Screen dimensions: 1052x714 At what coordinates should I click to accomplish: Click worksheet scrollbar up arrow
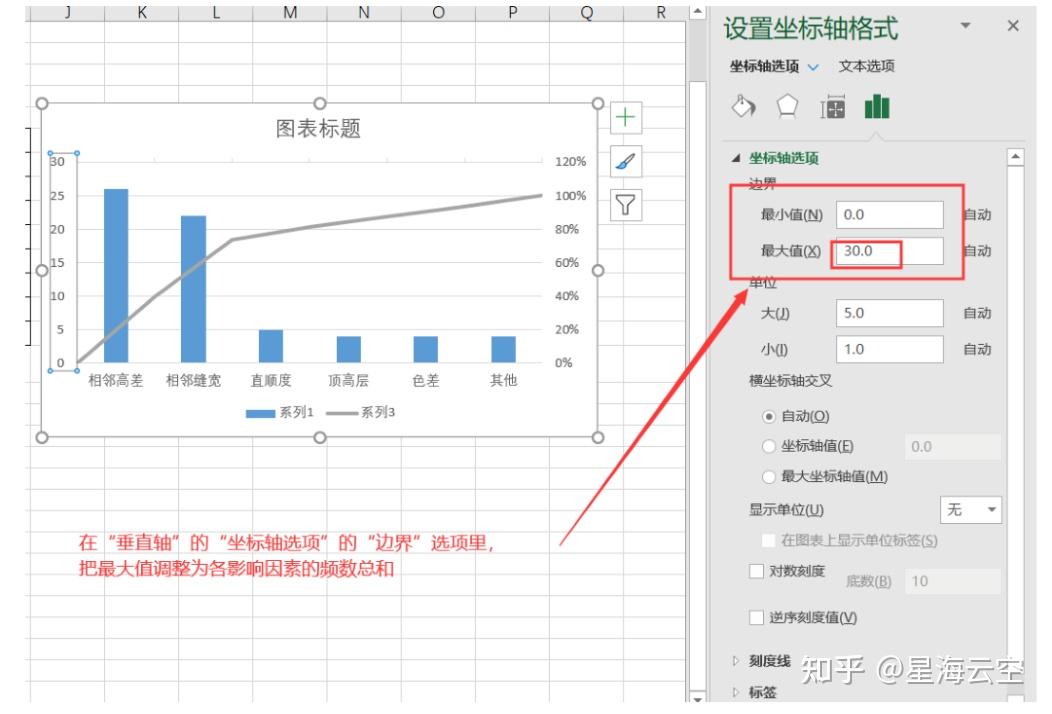[698, 11]
